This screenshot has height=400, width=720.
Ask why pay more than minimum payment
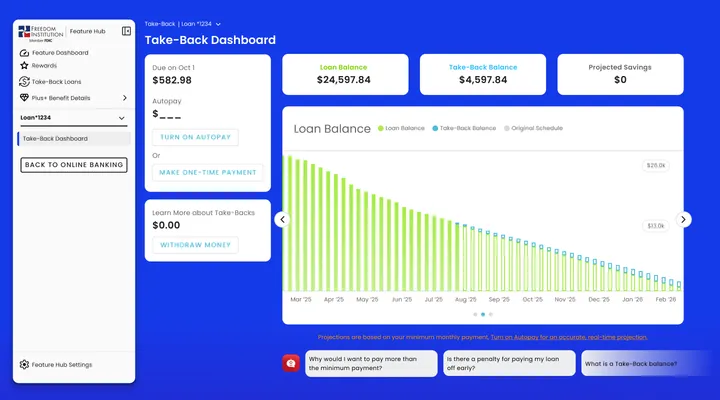click(x=371, y=363)
